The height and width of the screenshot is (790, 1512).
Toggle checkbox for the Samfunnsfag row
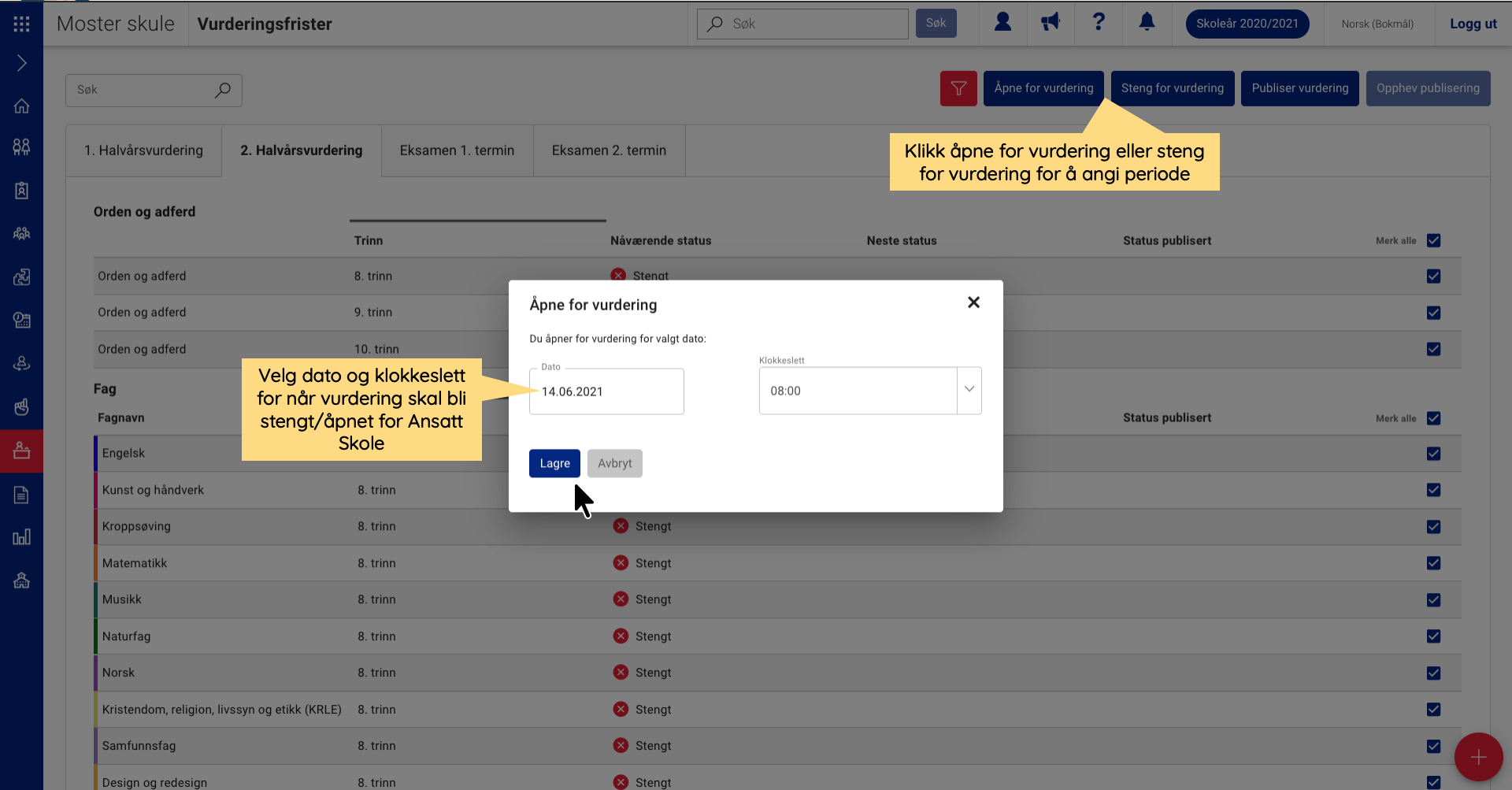tap(1433, 747)
